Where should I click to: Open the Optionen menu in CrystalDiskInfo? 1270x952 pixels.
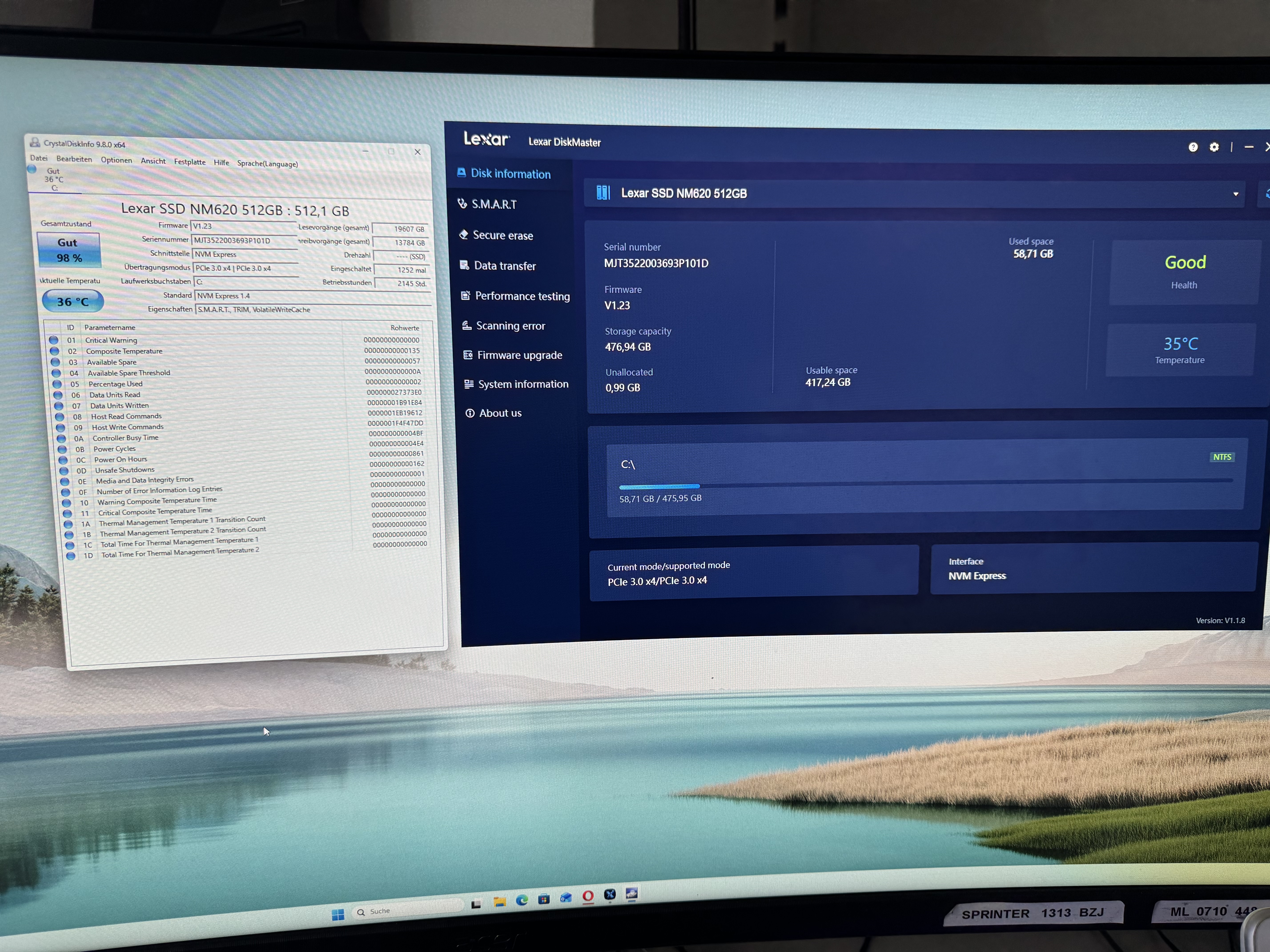(x=116, y=160)
